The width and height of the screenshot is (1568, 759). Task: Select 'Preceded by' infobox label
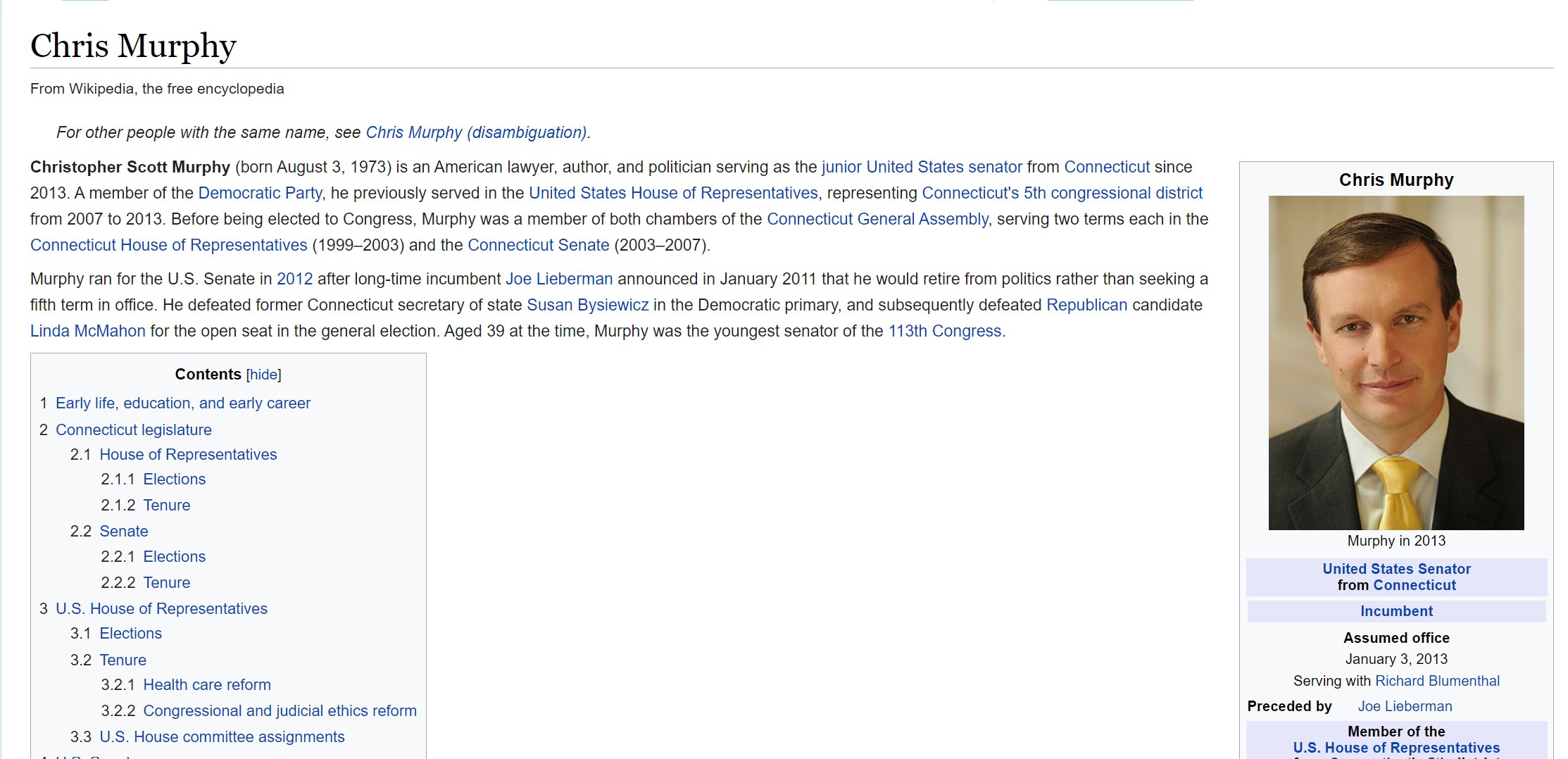(x=1289, y=706)
